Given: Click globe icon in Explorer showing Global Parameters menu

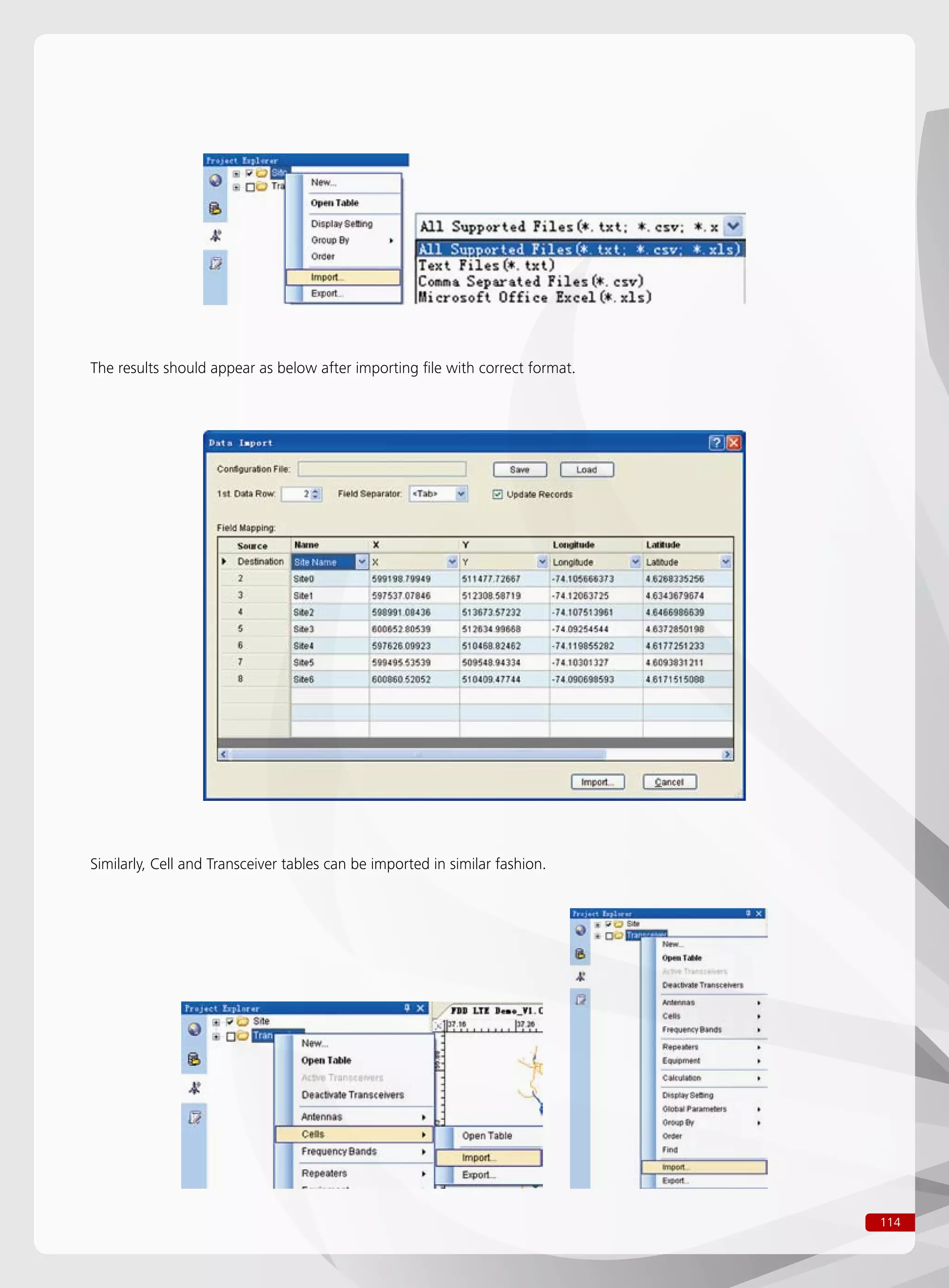Looking at the screenshot, I should coord(581,930).
